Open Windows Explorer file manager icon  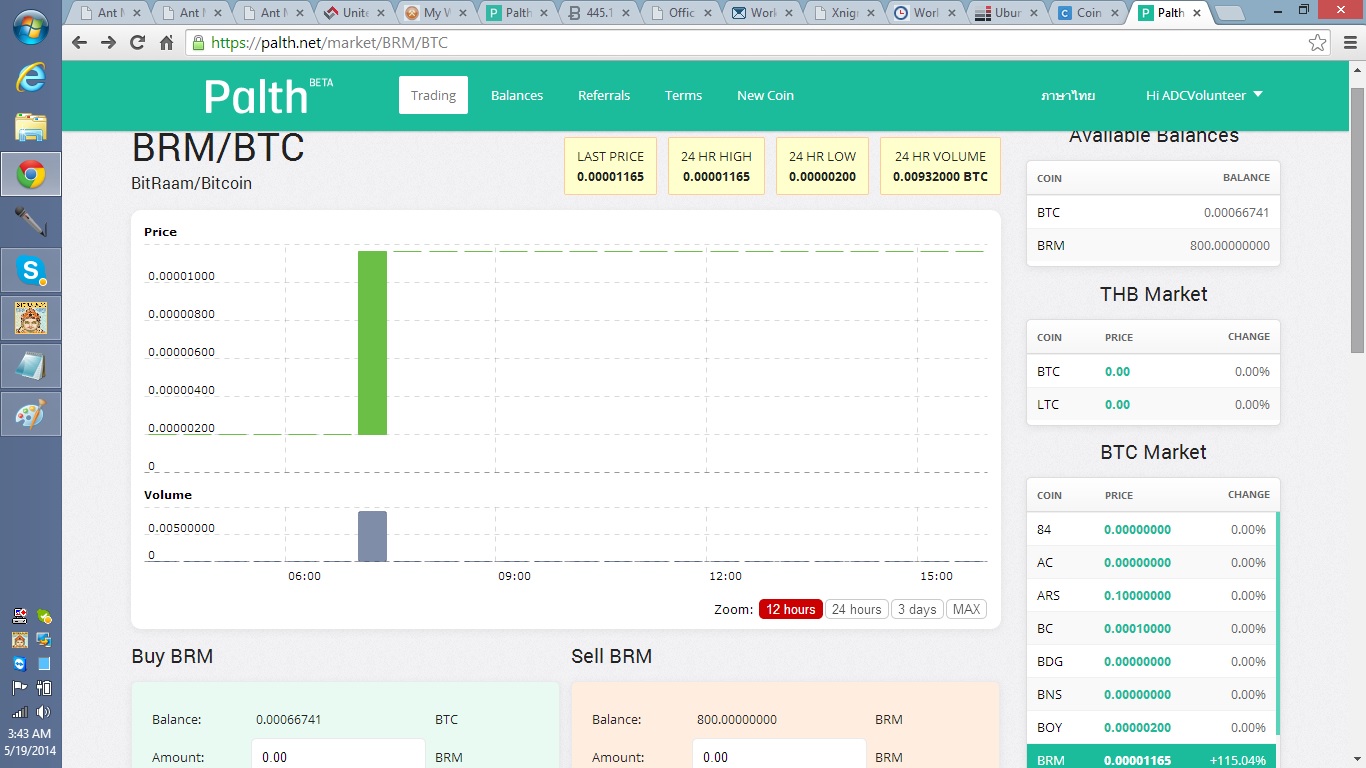[30, 127]
